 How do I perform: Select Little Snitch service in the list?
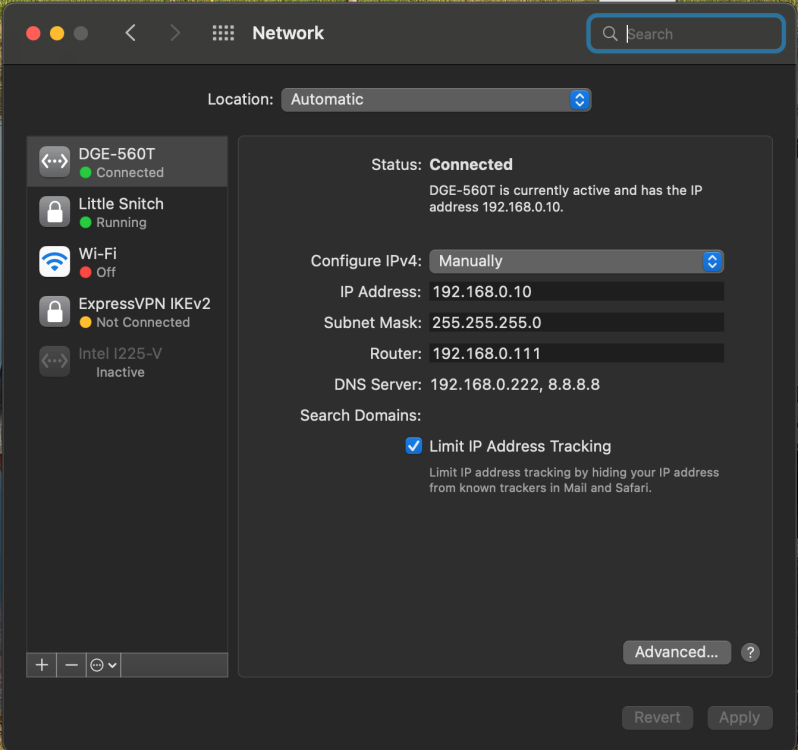(127, 212)
